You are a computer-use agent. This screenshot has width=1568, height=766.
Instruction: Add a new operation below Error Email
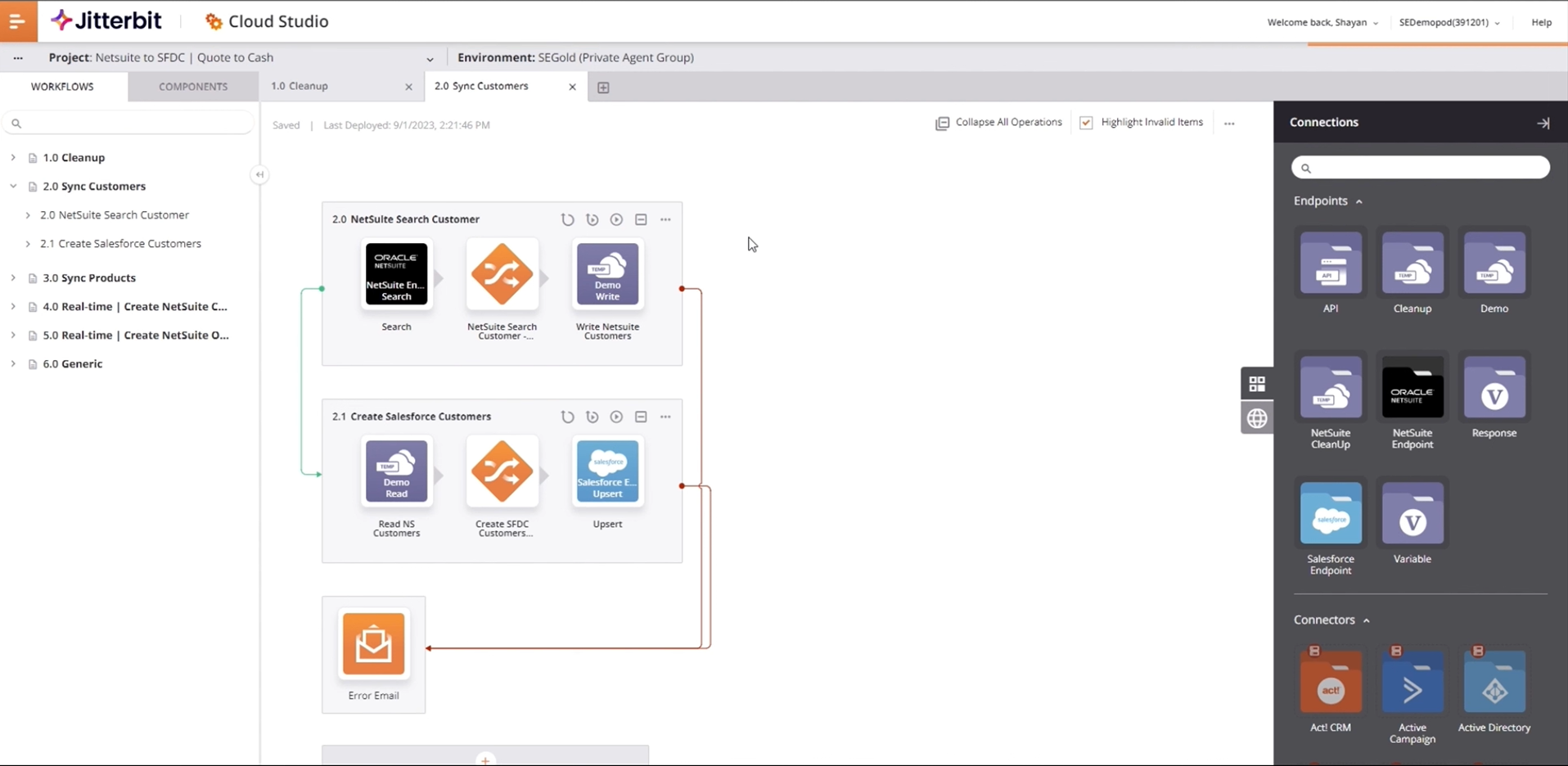coord(485,759)
